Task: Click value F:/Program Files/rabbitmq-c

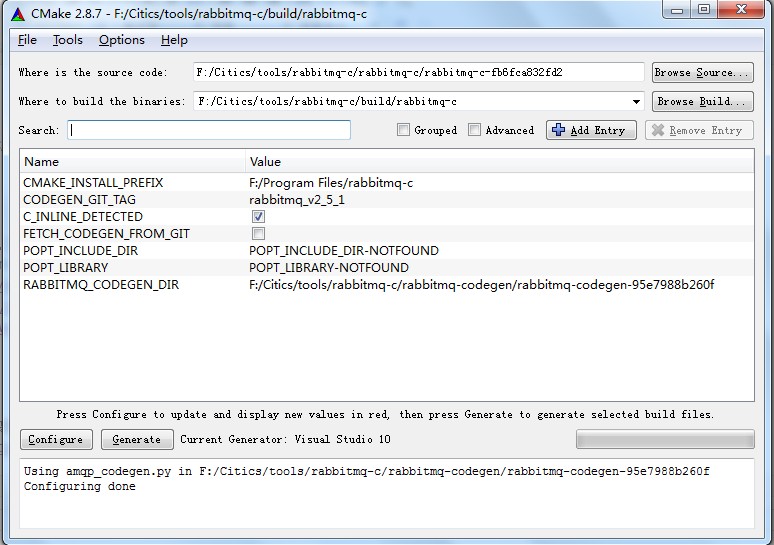Action: (331, 183)
